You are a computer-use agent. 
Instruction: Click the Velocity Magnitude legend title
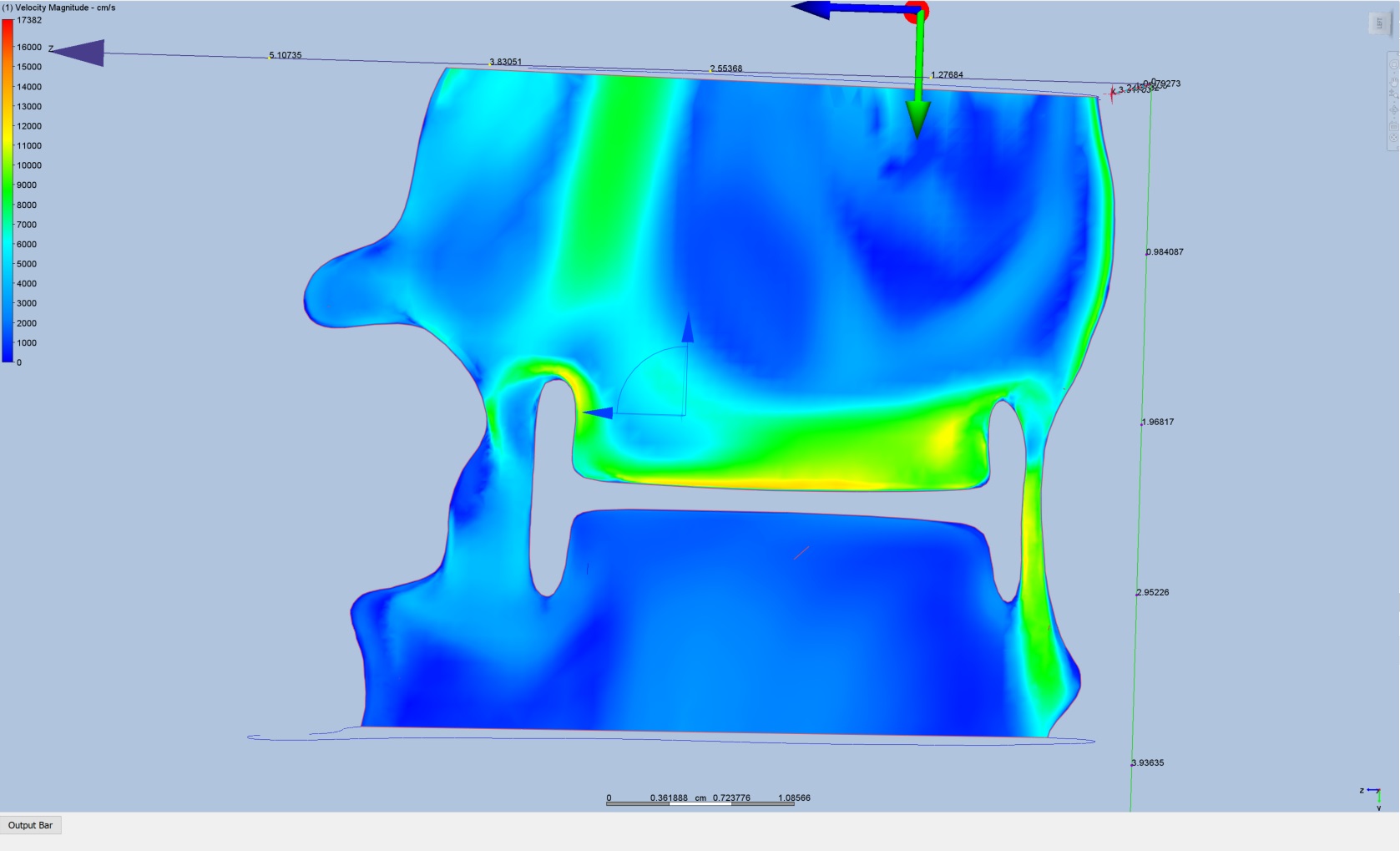(58, 8)
